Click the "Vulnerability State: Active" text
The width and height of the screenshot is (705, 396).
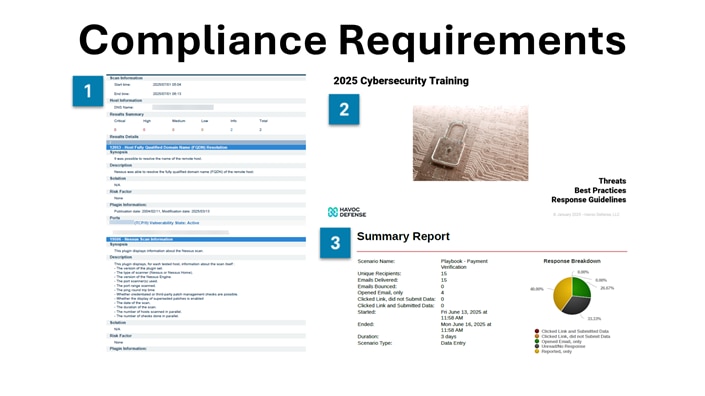(174, 223)
